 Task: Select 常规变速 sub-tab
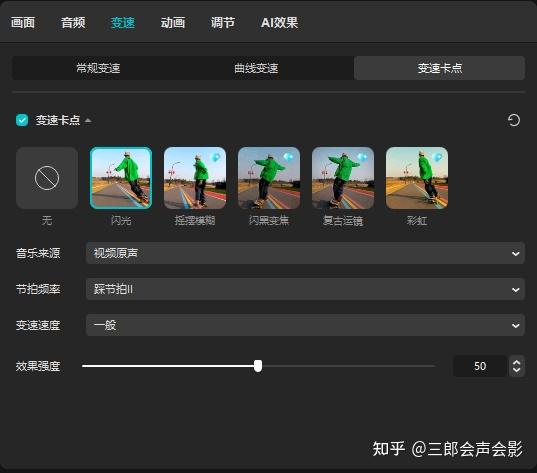[x=98, y=68]
